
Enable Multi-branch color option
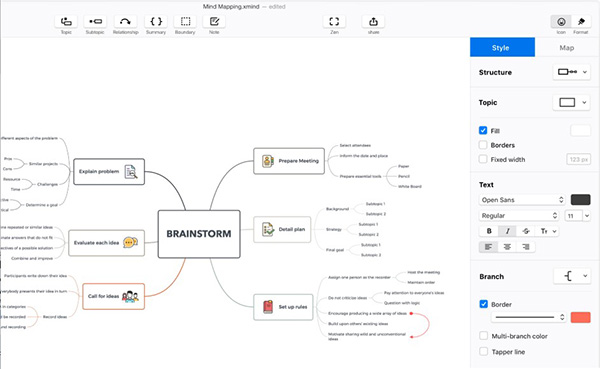coord(484,336)
